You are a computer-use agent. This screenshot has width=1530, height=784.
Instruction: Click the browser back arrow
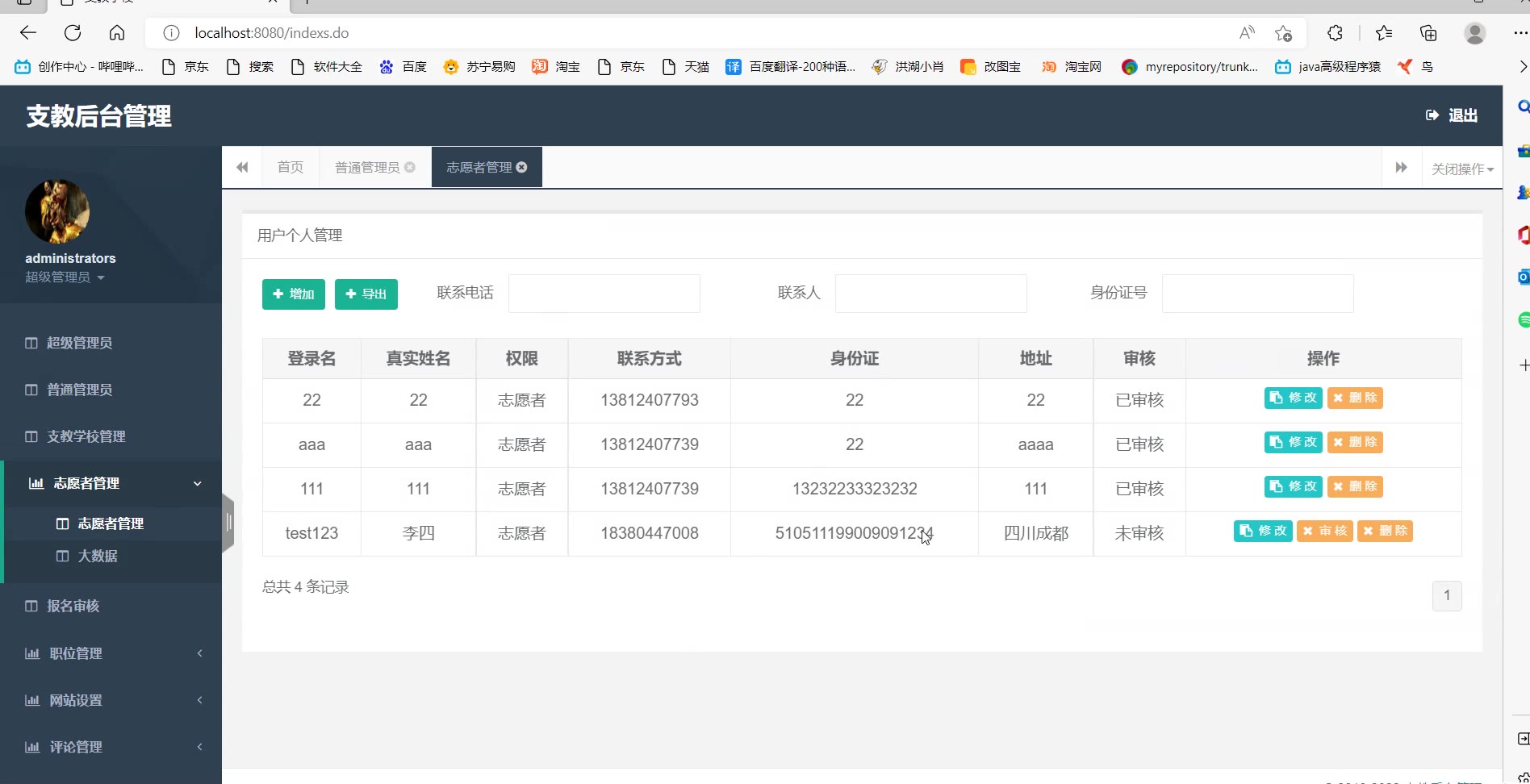tap(28, 33)
